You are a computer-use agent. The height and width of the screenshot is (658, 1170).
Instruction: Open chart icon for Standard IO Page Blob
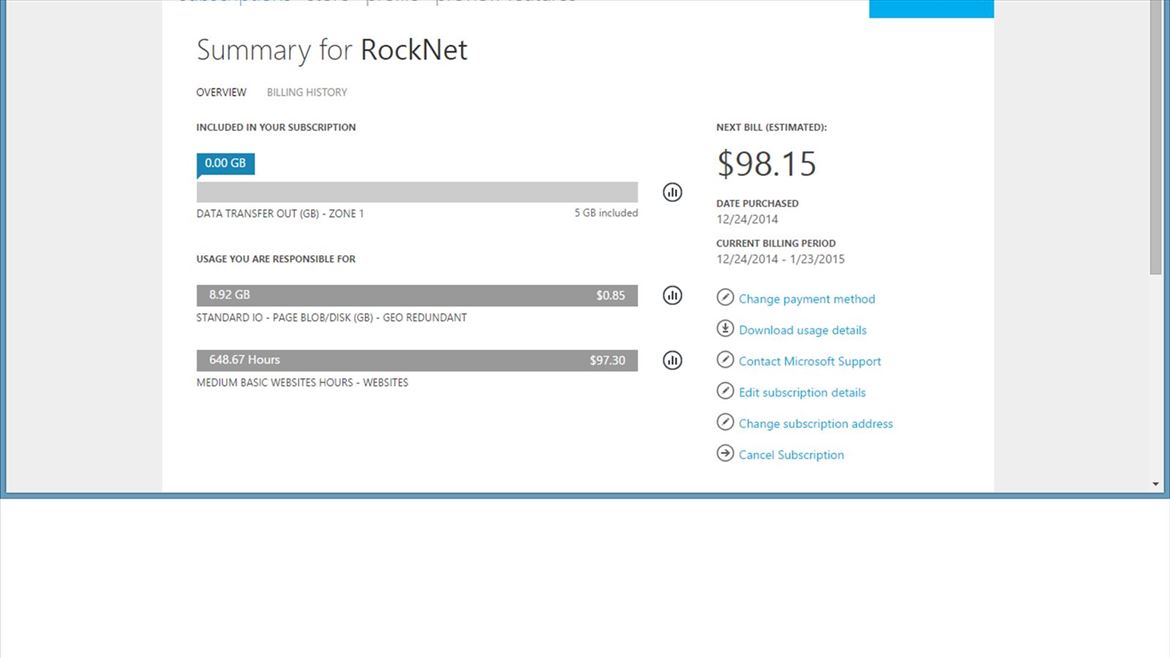pos(672,295)
